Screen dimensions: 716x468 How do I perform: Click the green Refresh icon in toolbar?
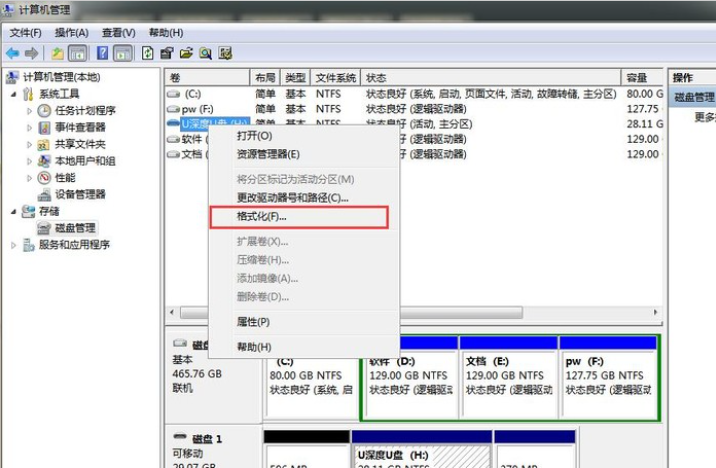pyautogui.click(x=147, y=53)
